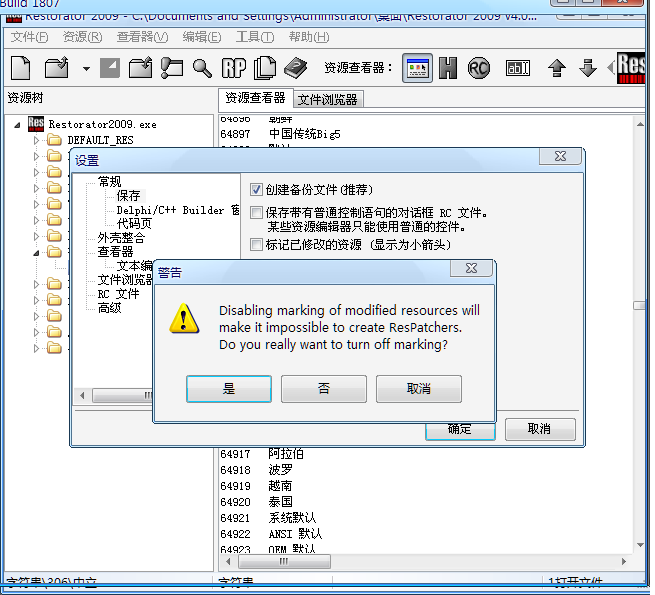Click the down arrow navigation icon
This screenshot has height=595, width=655.
click(588, 68)
